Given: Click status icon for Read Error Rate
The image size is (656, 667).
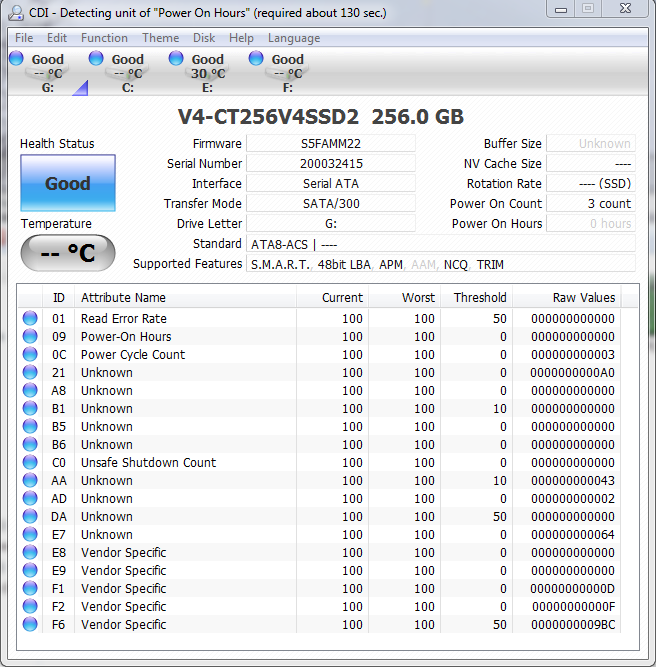Looking at the screenshot, I should (x=31, y=319).
